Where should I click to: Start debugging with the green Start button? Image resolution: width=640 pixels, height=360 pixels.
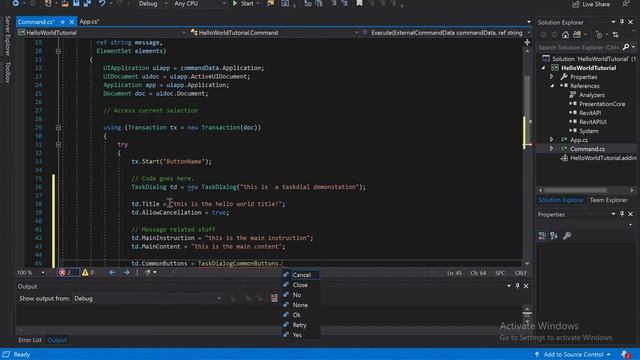coord(243,4)
